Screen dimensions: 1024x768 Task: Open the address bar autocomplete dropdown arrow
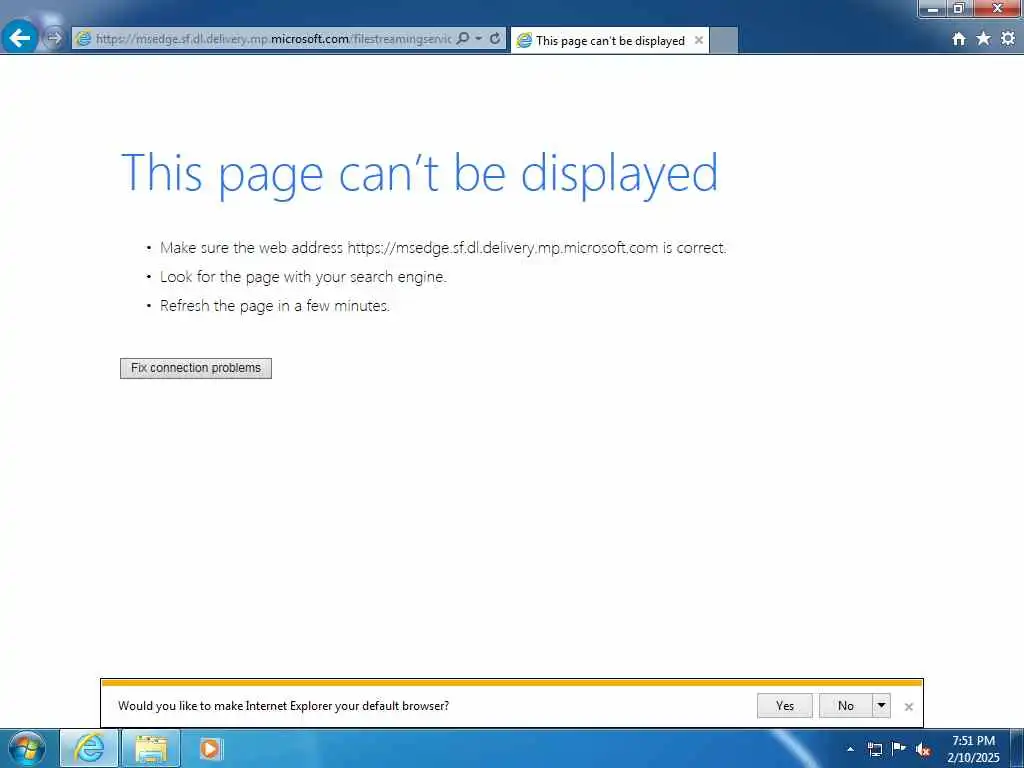479,39
